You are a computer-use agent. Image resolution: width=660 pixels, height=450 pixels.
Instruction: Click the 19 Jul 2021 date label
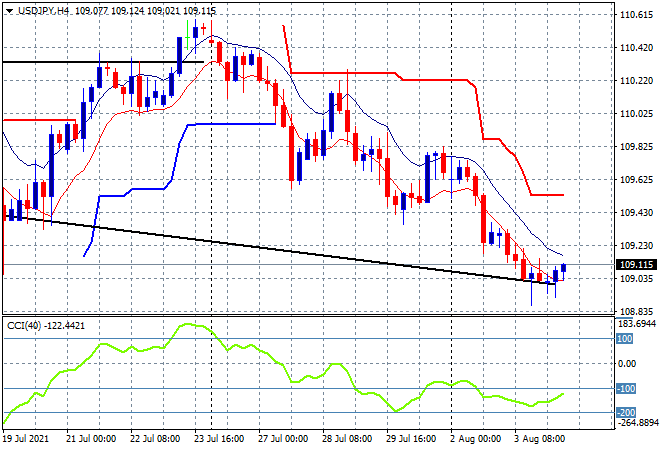pyautogui.click(x=26, y=439)
